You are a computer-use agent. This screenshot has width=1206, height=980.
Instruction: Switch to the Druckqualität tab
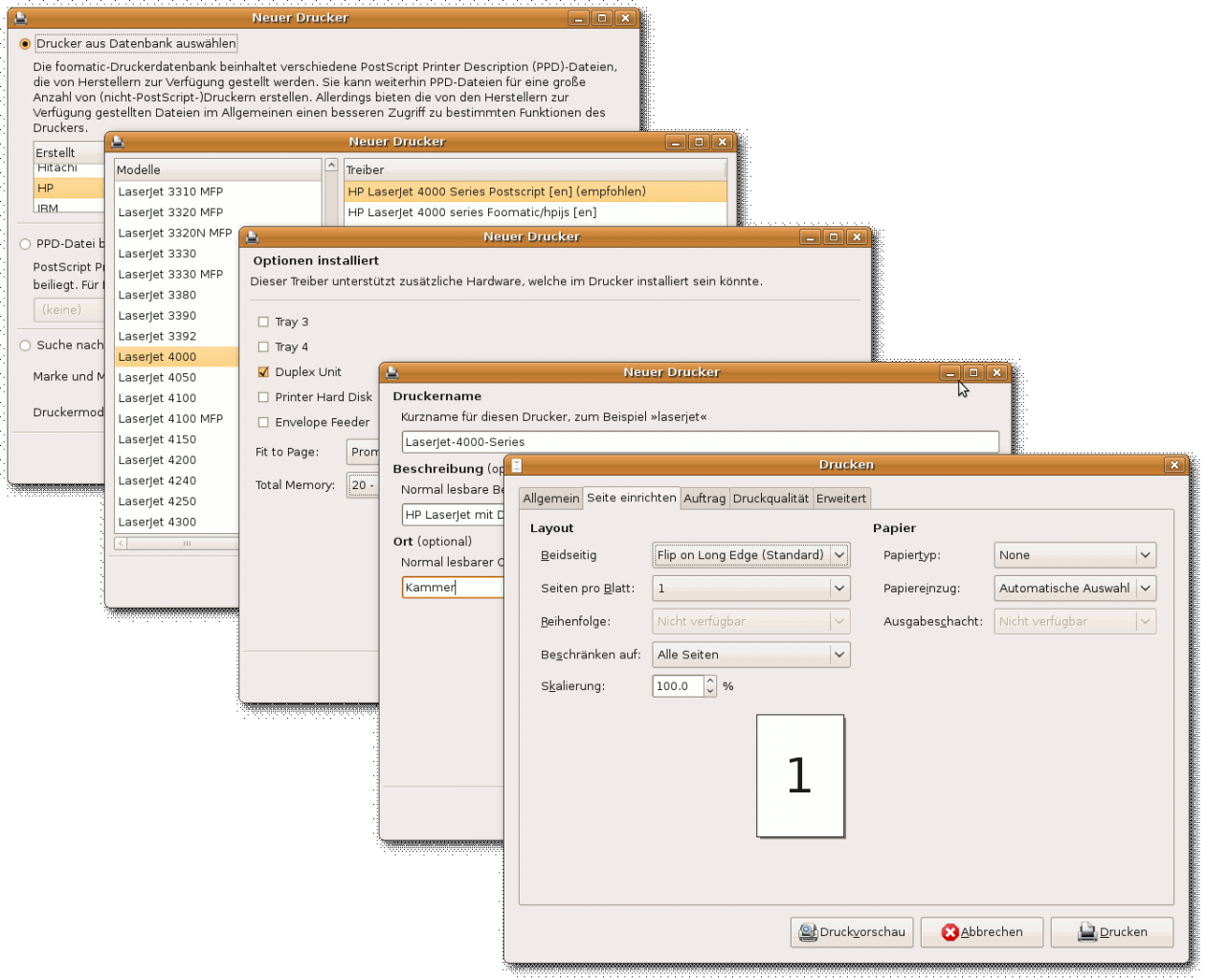pyautogui.click(x=770, y=499)
